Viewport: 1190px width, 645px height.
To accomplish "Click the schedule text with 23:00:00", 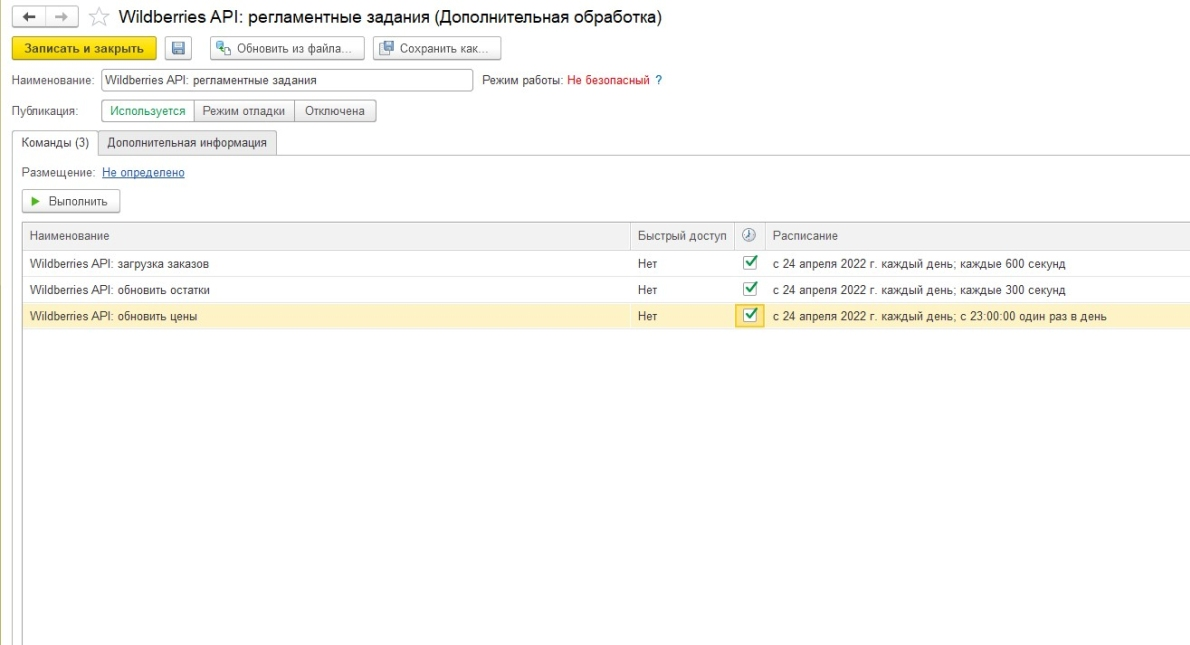I will 940,316.
